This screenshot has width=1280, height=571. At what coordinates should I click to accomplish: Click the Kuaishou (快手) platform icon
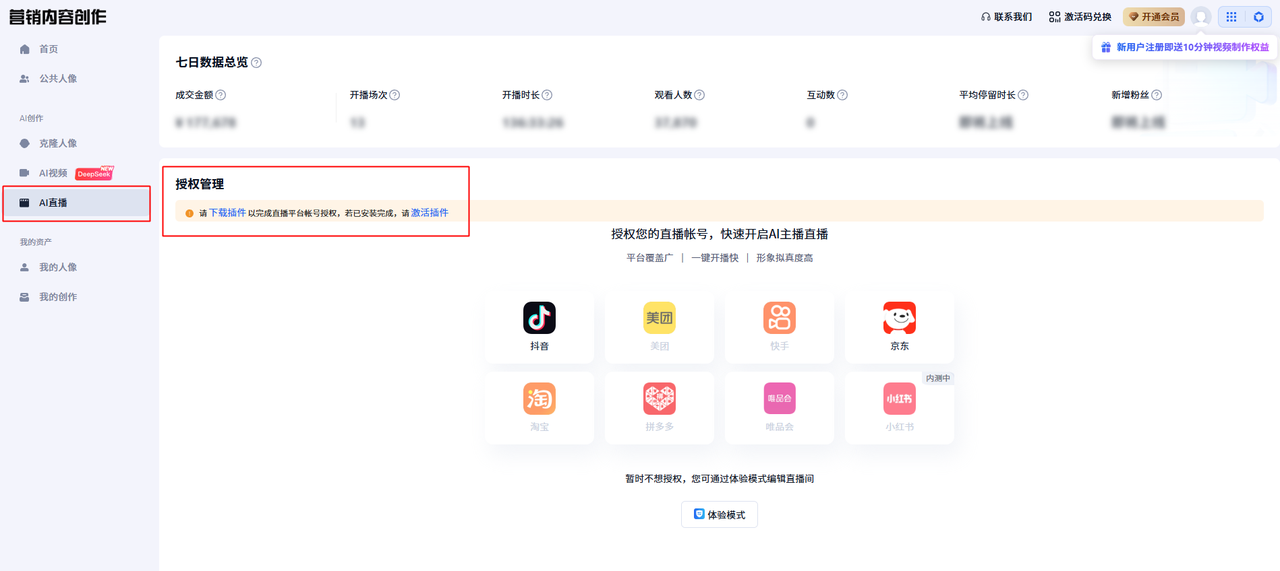click(x=779, y=319)
